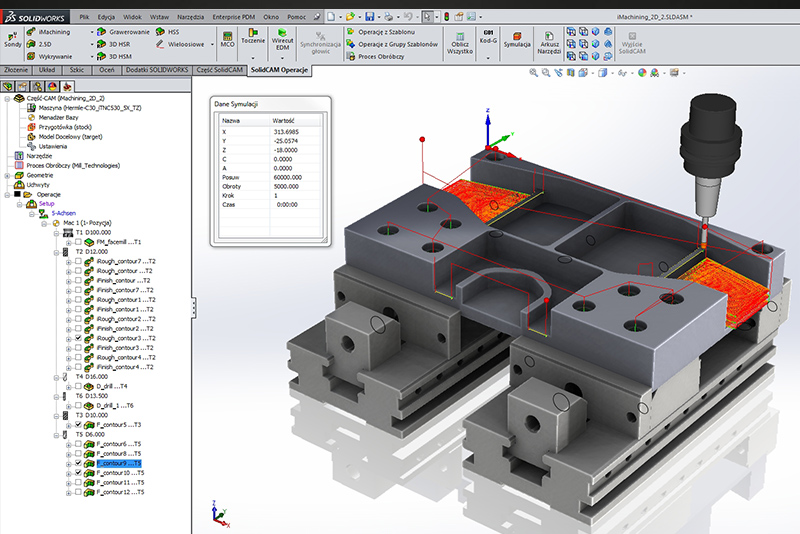
Task: Open the Sondy probe tool
Action: pos(13,40)
